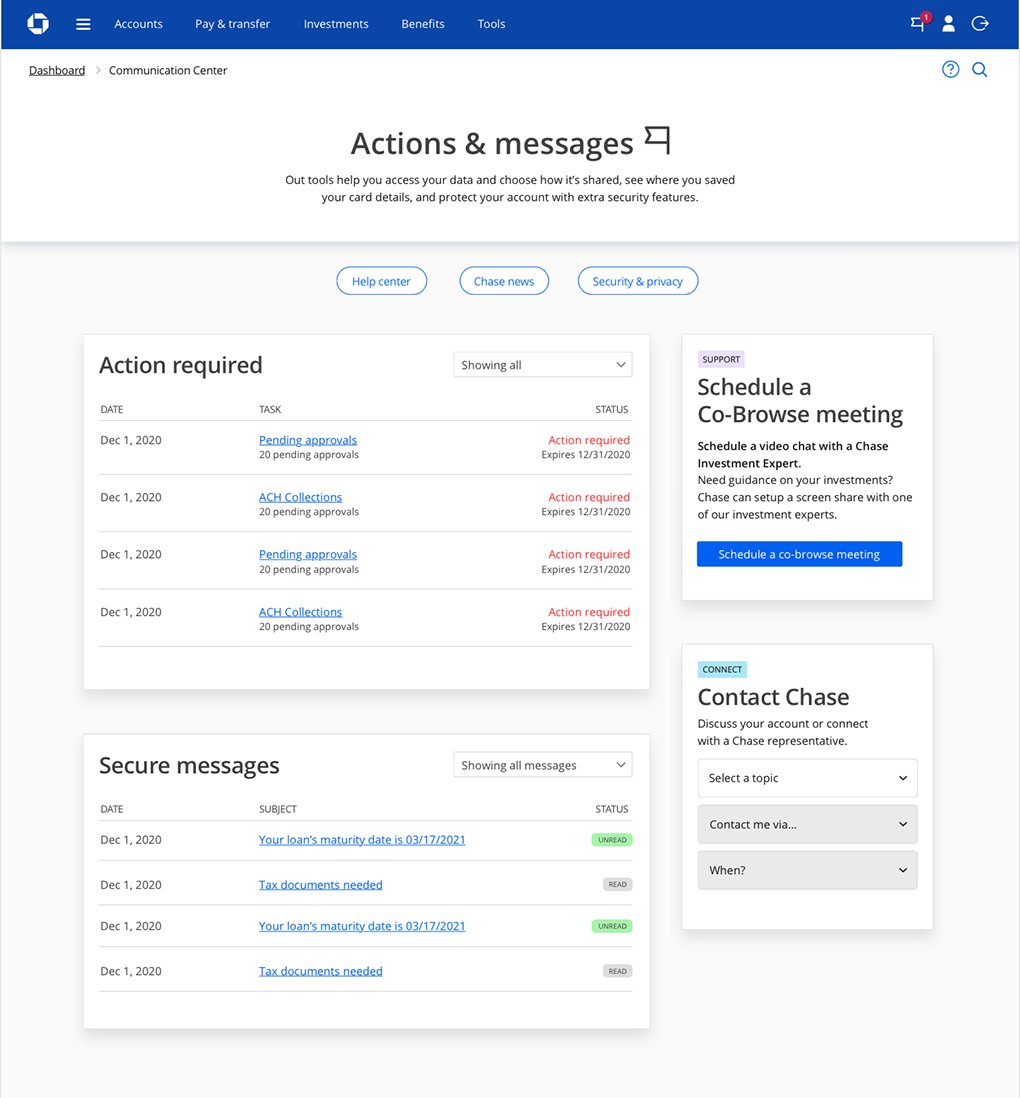Viewport: 1020px width, 1098px height.
Task: Open the last Tax documents needed message
Action: [x=321, y=971]
